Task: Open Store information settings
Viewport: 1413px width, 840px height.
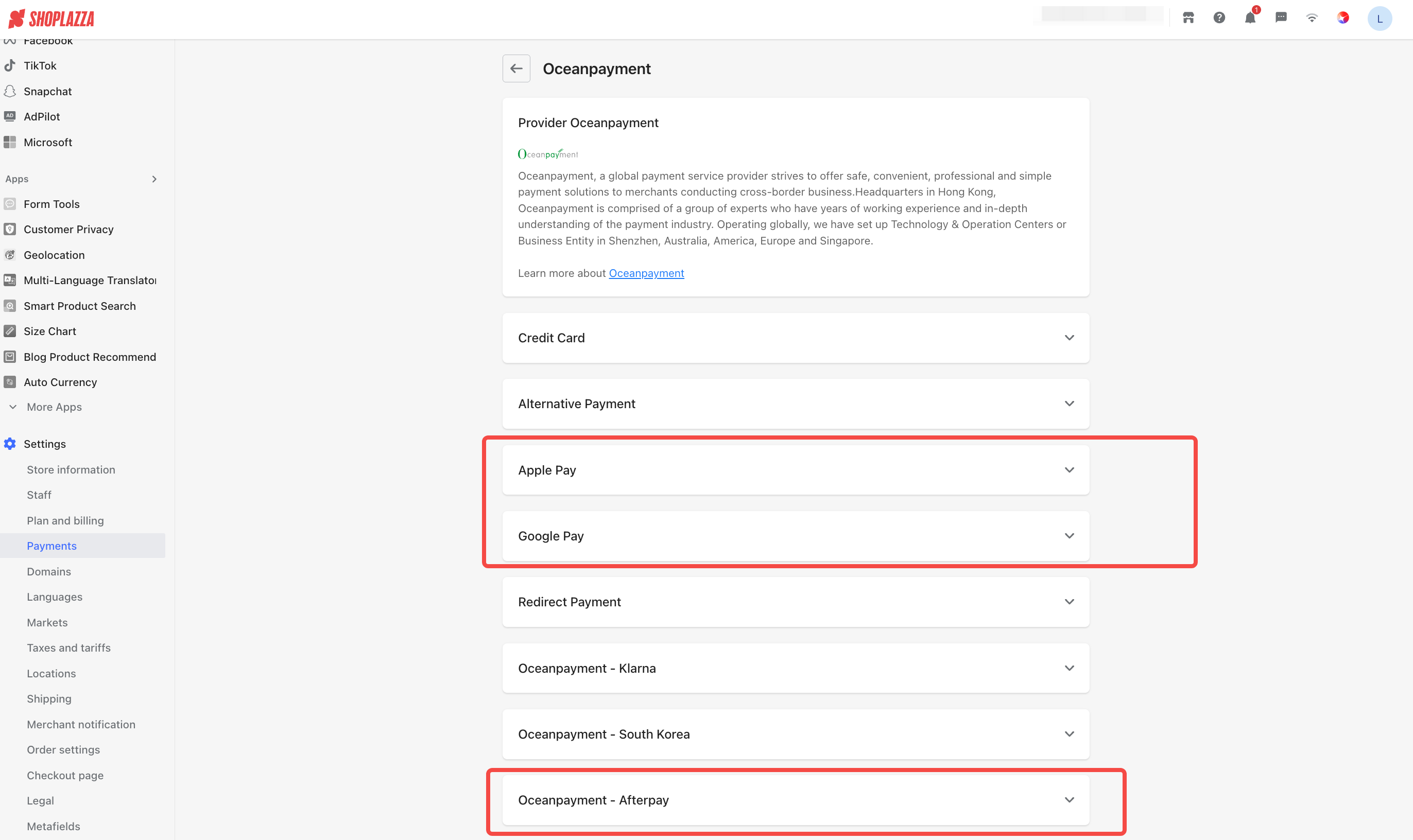Action: pos(71,470)
